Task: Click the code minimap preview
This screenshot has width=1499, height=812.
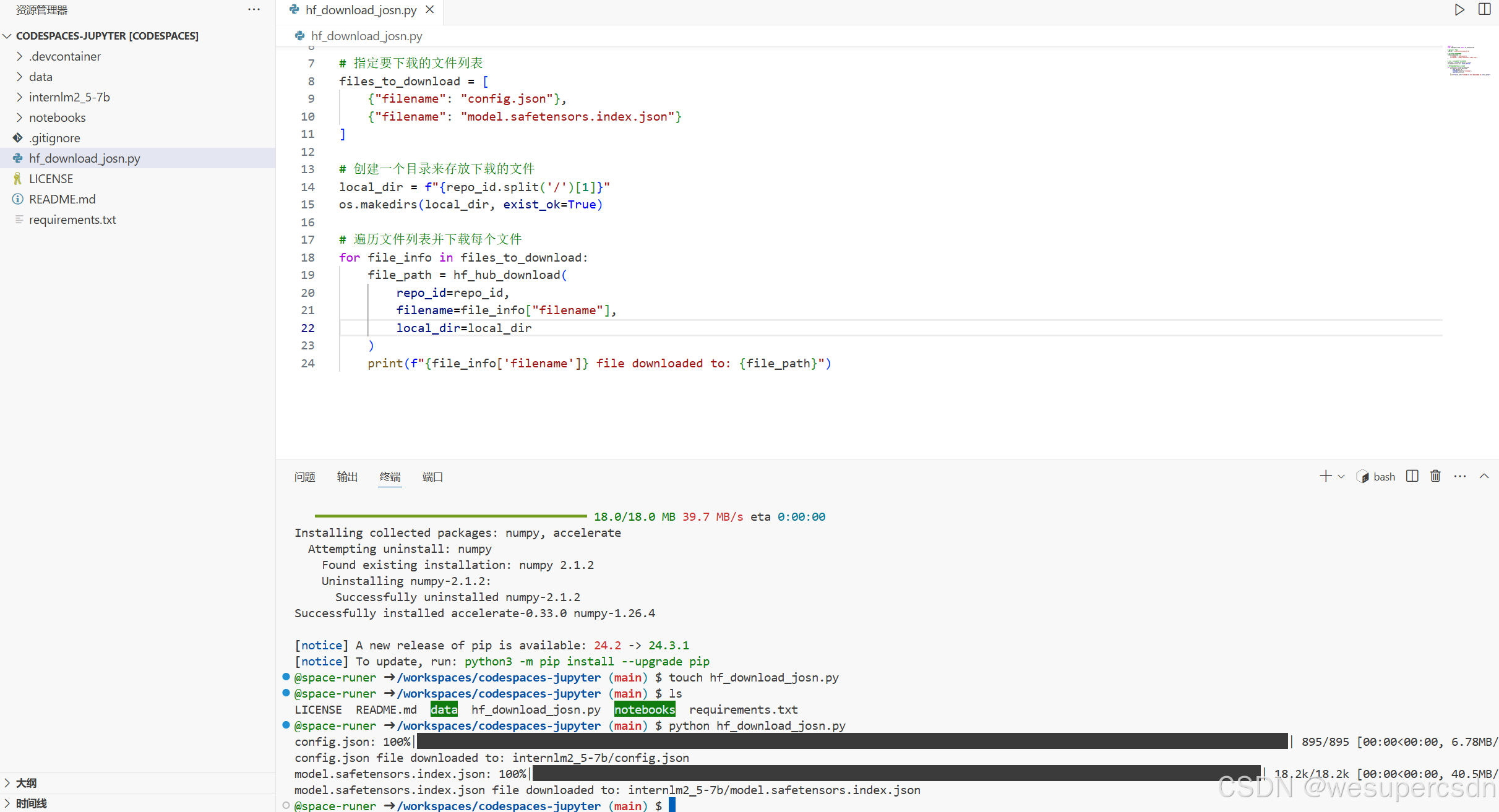Action: click(1467, 61)
